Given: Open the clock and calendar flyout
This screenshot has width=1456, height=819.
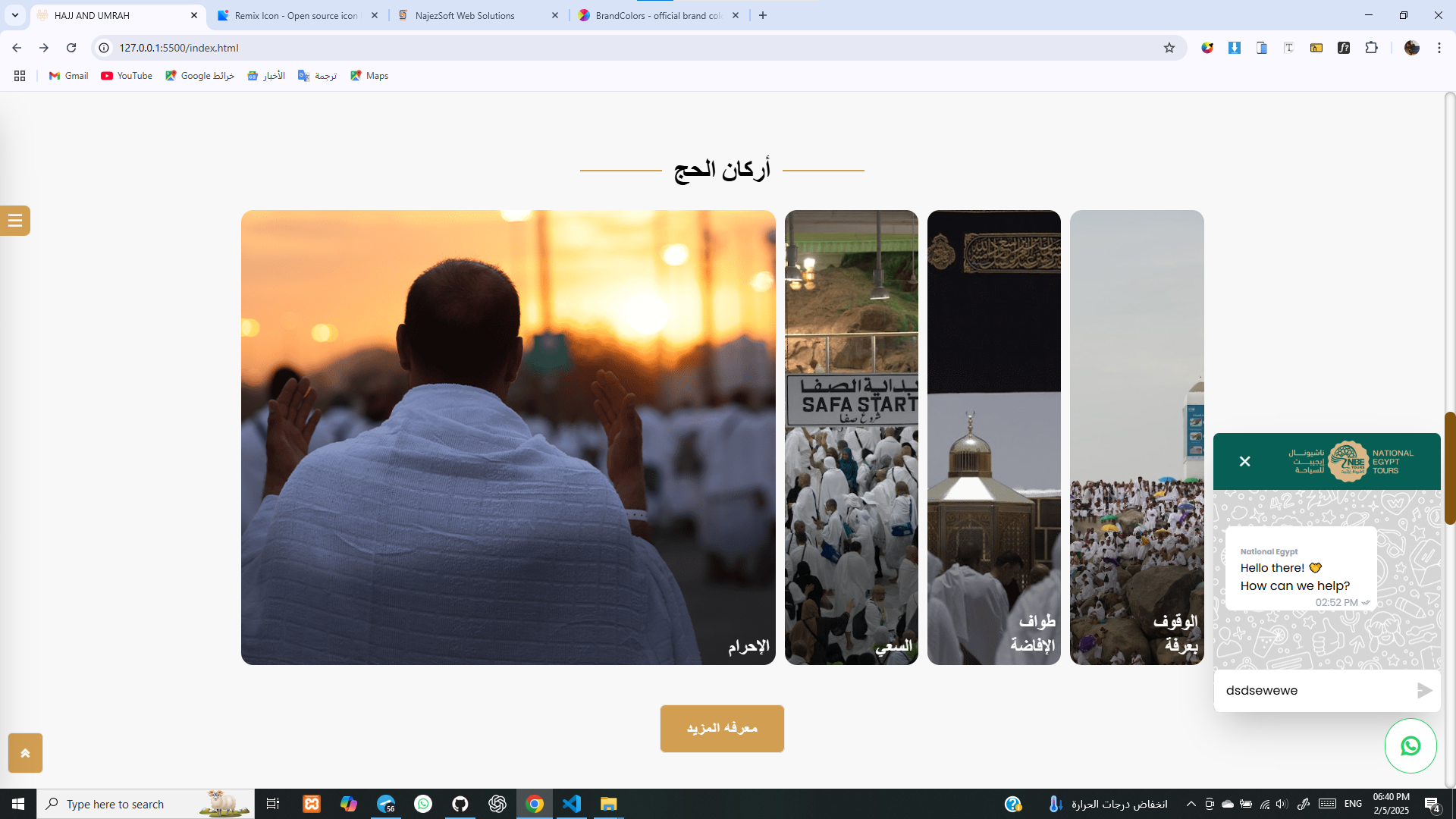Looking at the screenshot, I should tap(1391, 804).
